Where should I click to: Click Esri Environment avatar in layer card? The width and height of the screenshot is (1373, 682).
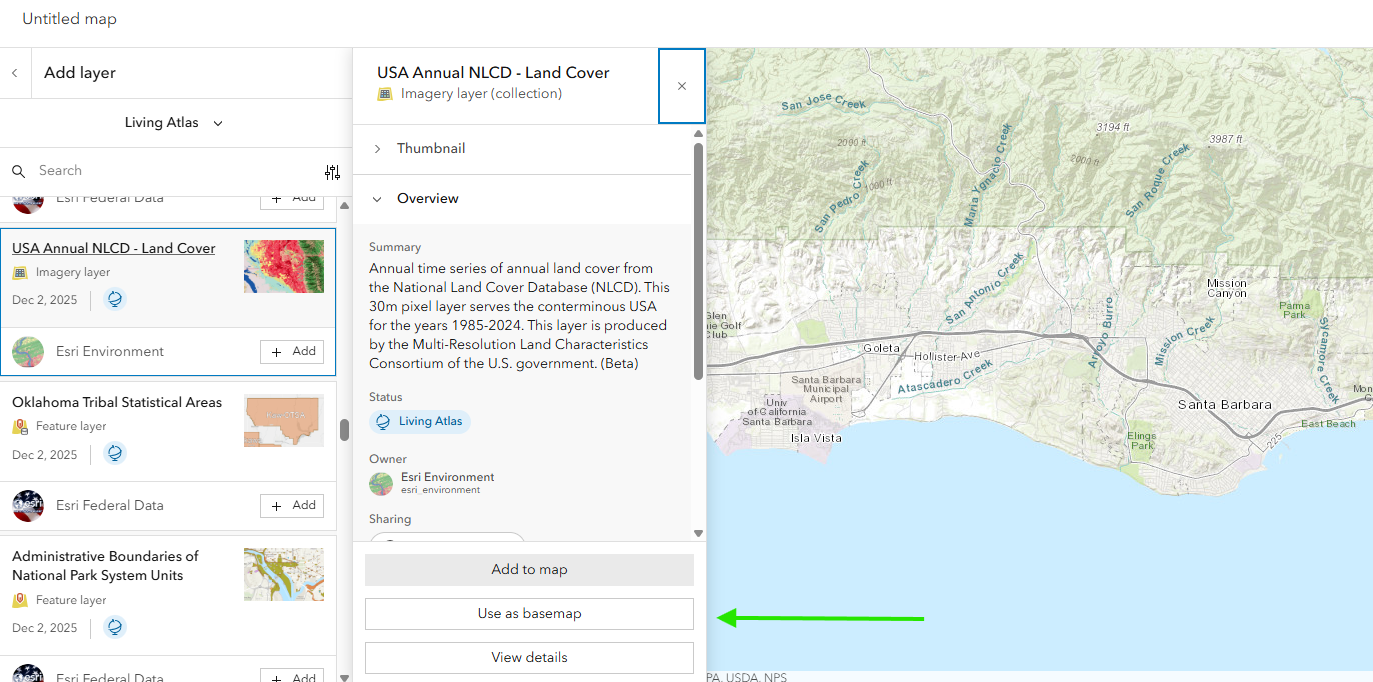[28, 352]
